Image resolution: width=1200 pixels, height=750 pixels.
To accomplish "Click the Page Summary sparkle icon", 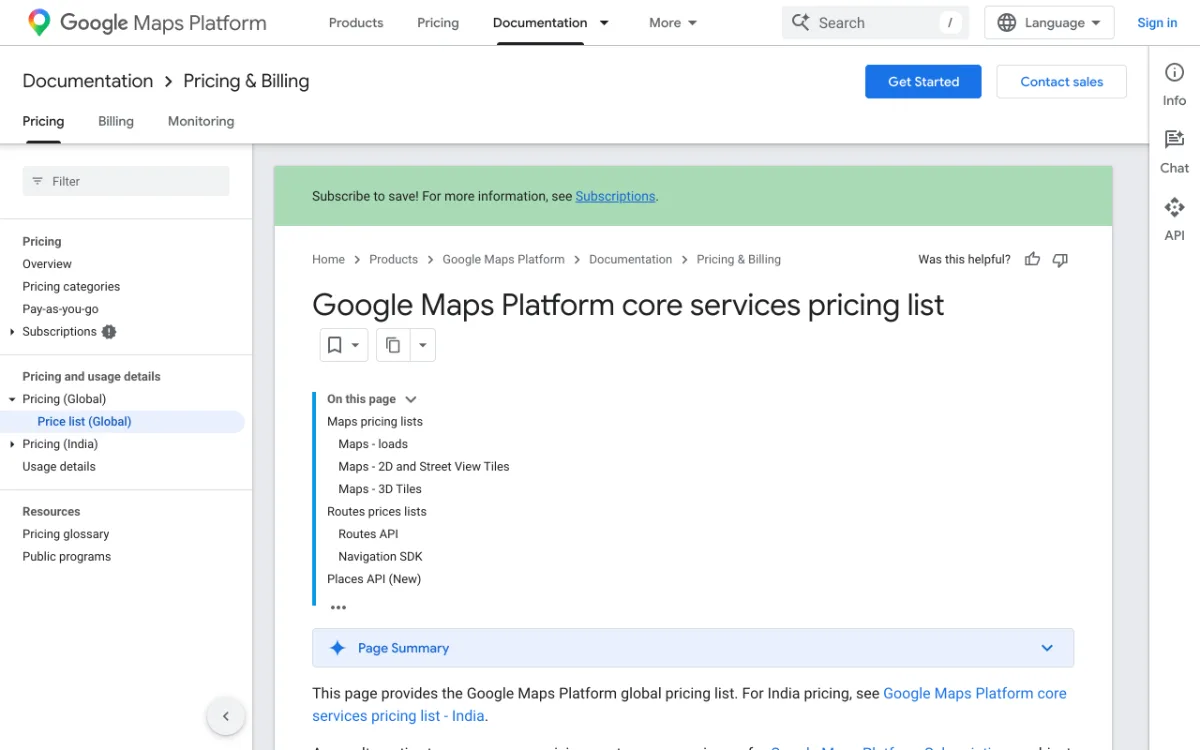I will point(338,648).
